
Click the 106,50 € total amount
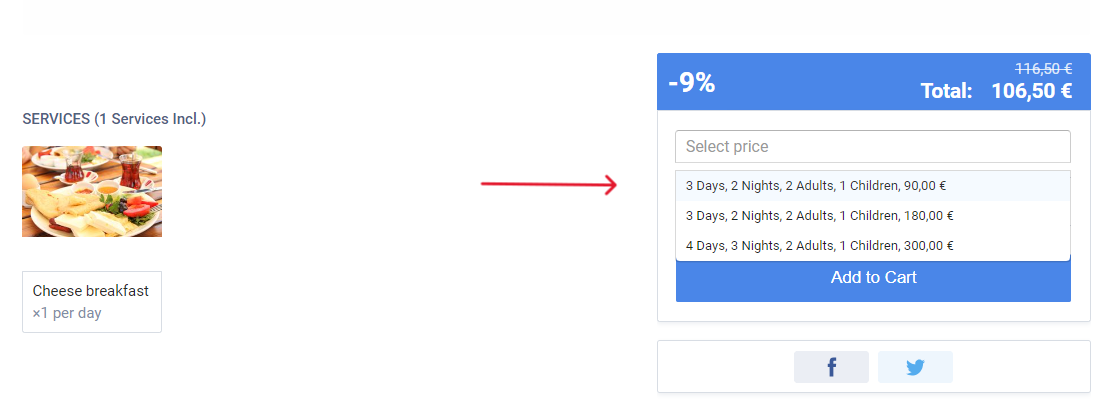pyautogui.click(x=1032, y=91)
